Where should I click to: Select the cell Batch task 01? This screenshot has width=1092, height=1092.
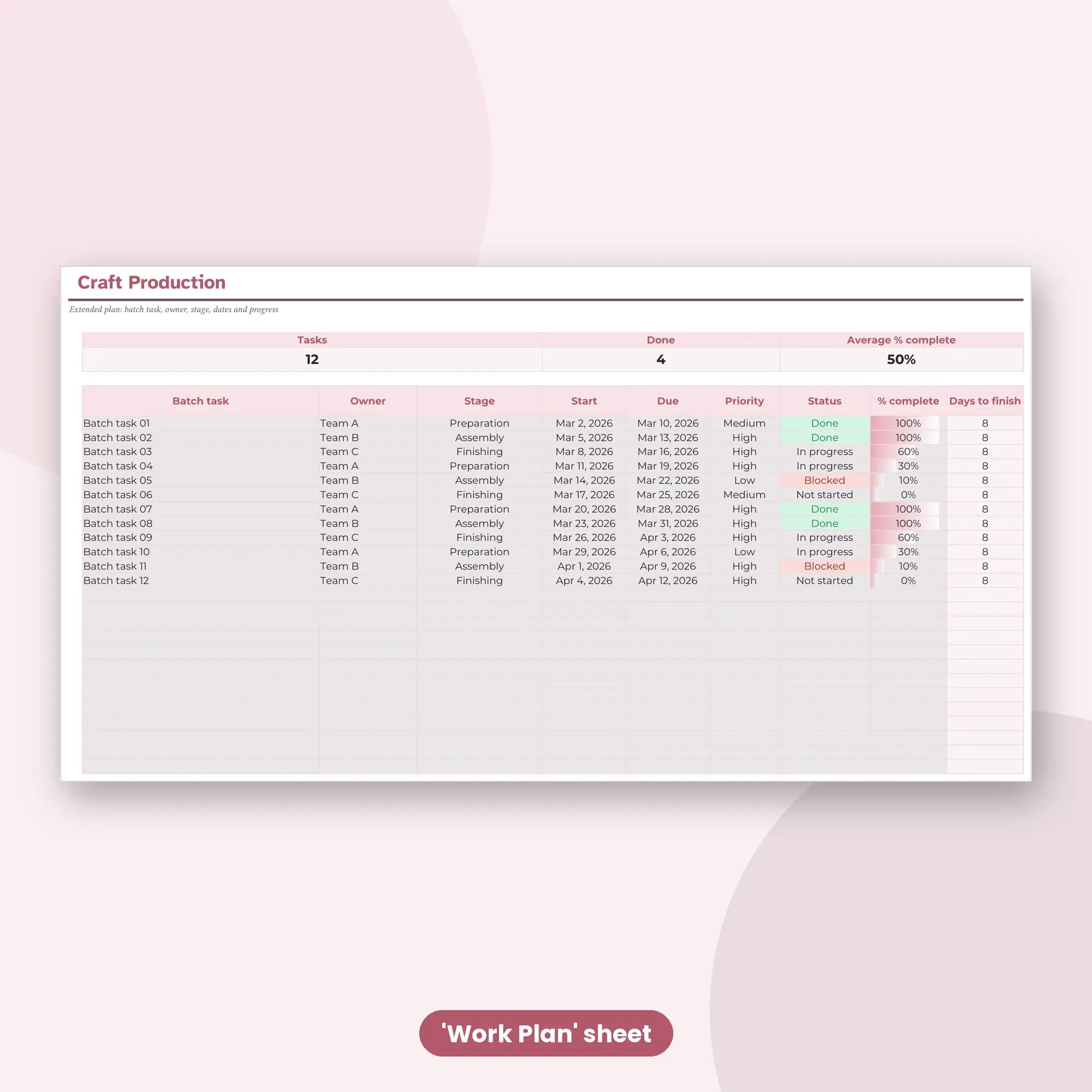coord(200,423)
